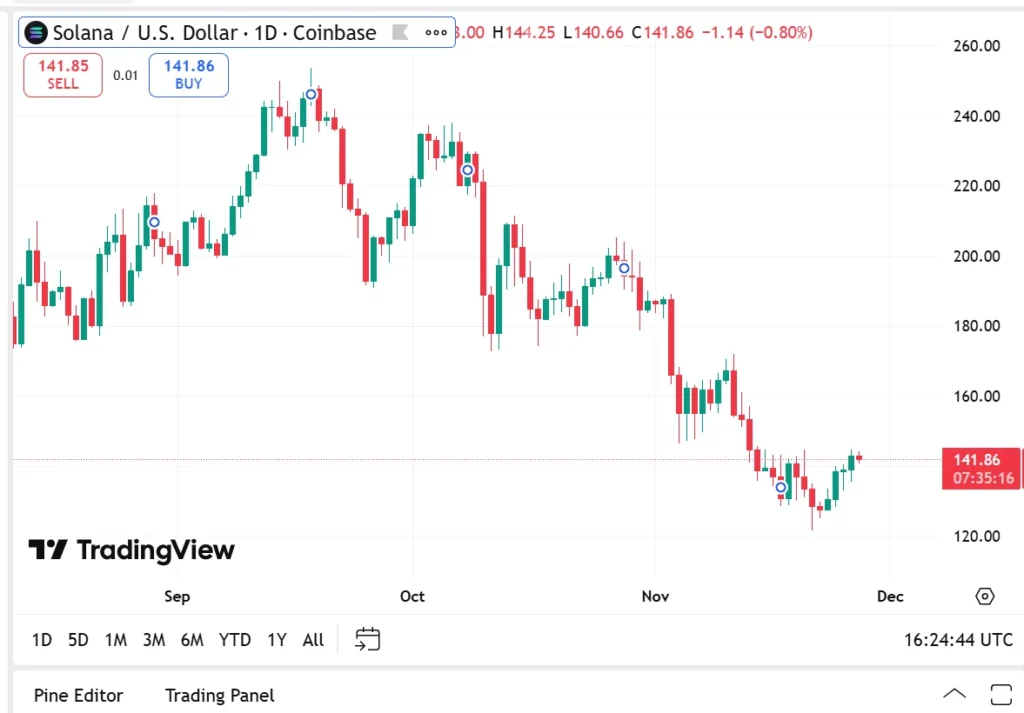The width and height of the screenshot is (1024, 713).
Task: Open the go-to-date calendar icon
Action: [368, 639]
